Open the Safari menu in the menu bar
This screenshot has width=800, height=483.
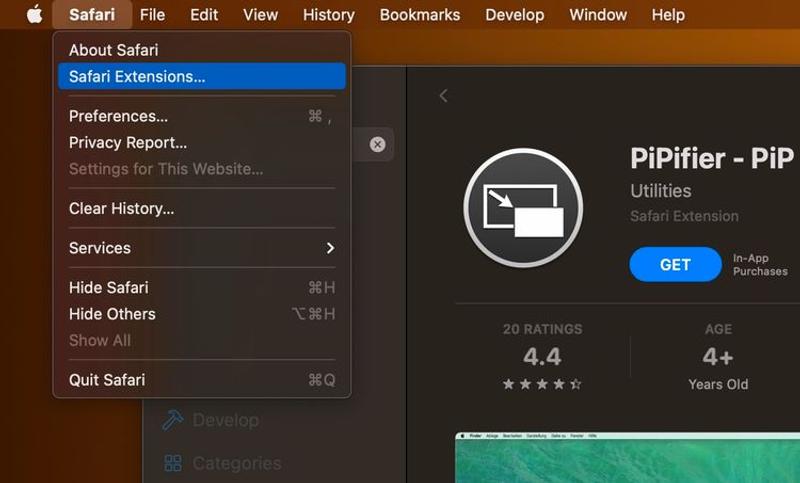pos(92,15)
